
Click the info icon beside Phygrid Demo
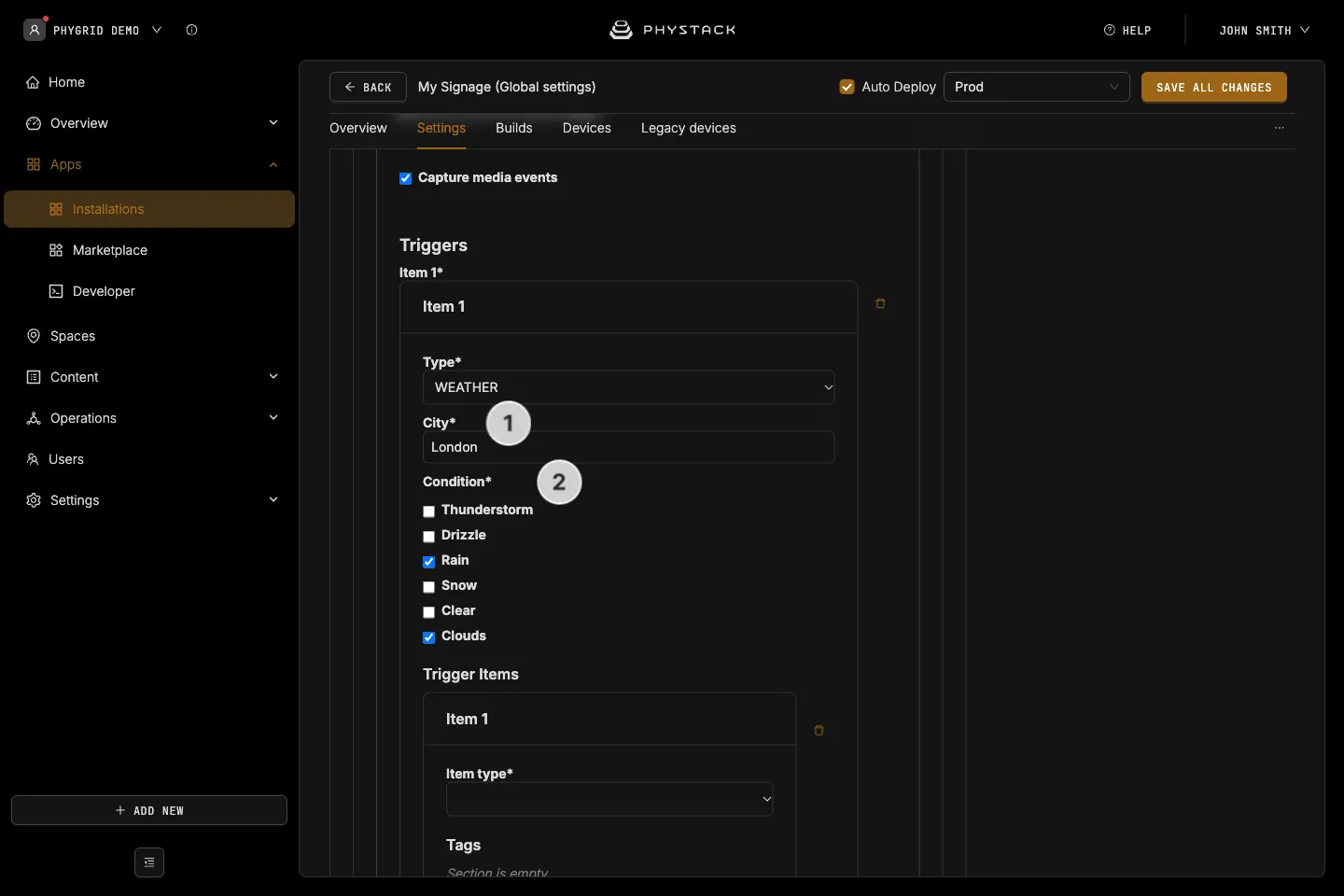(x=191, y=30)
